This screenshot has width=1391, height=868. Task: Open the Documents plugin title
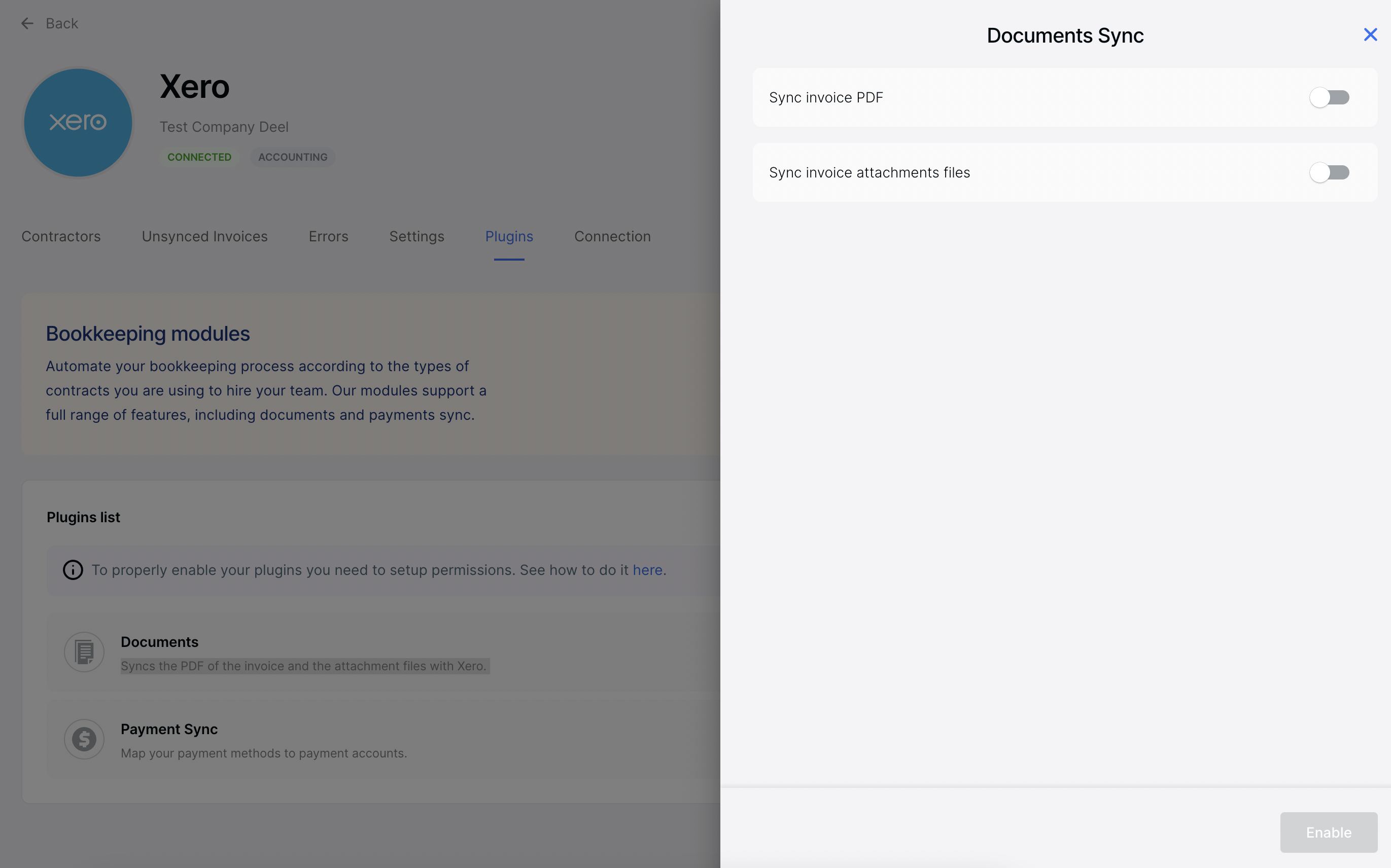pos(160,642)
